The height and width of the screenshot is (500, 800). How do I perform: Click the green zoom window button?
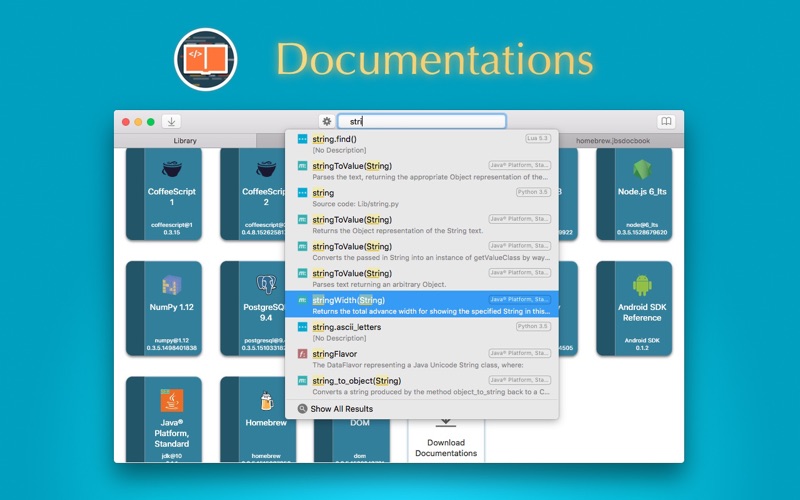151,122
